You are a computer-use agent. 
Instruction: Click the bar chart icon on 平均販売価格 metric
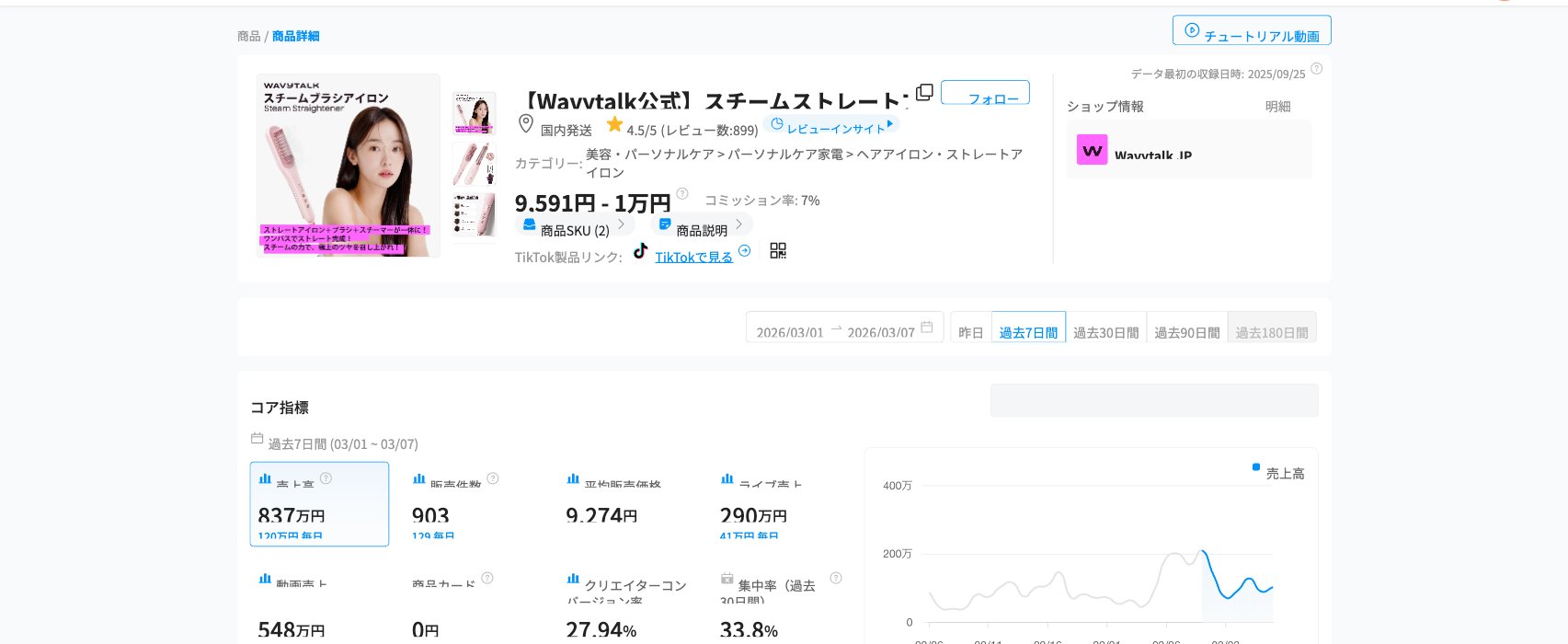(573, 478)
